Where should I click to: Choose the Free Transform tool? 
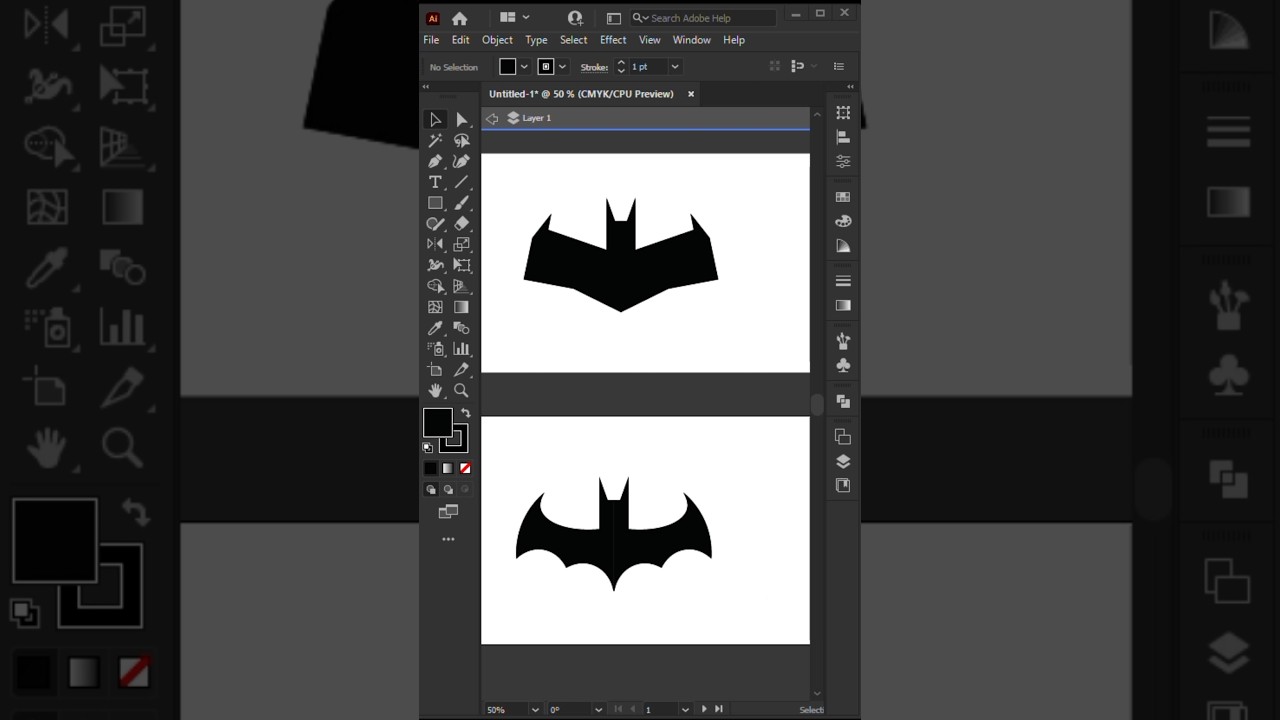[461, 265]
